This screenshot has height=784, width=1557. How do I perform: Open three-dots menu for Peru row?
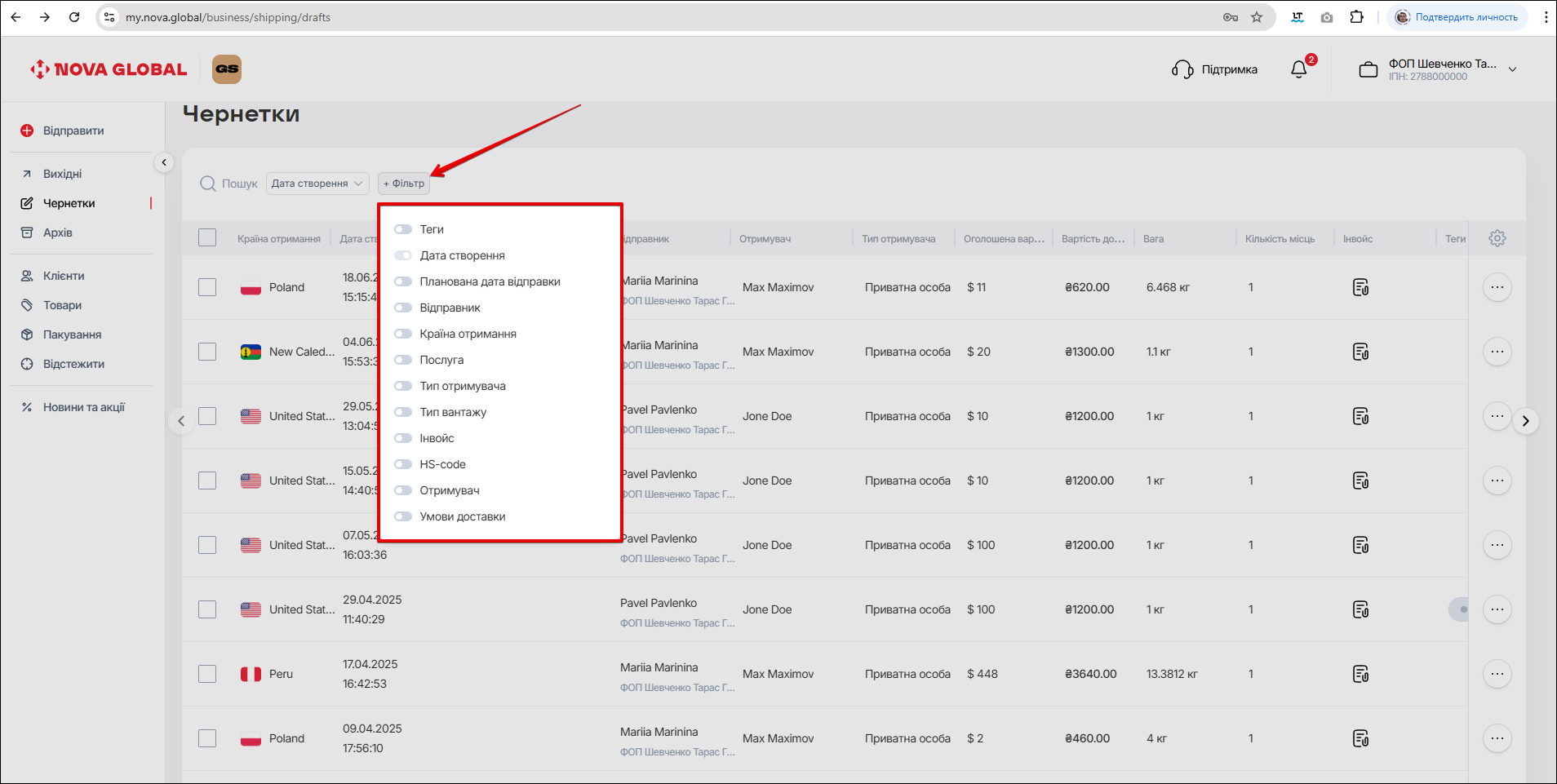[x=1497, y=674]
